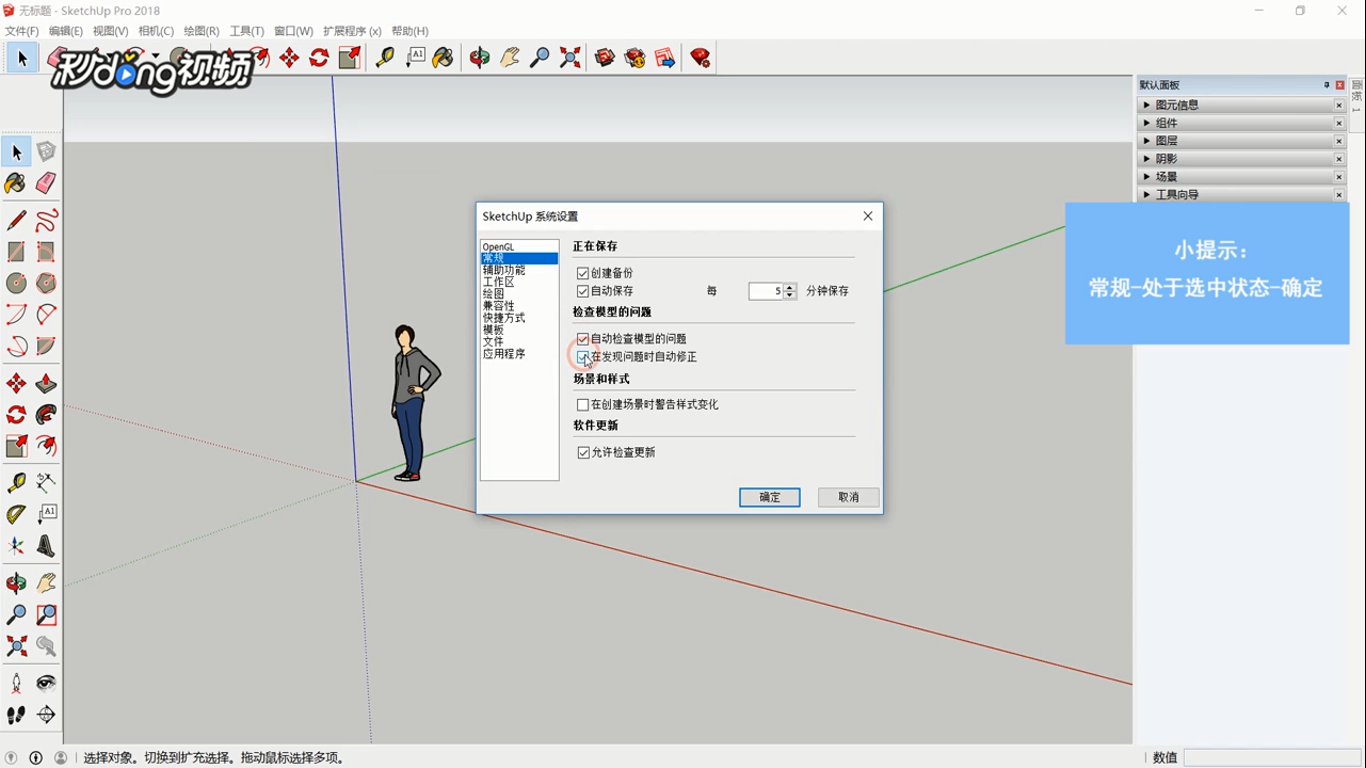
Task: Select the Look Around eye tool
Action: [x=46, y=684]
